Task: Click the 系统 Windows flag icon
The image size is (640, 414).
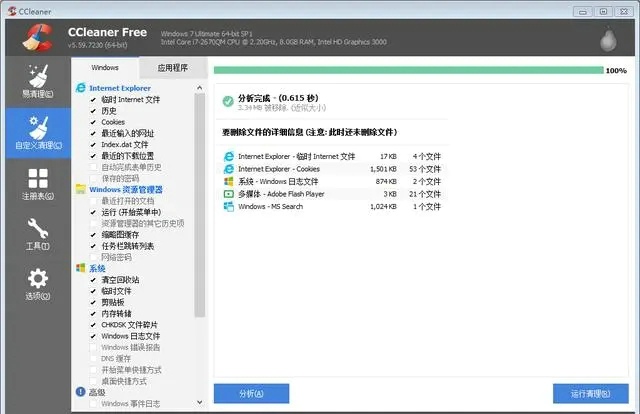Action: click(81, 268)
